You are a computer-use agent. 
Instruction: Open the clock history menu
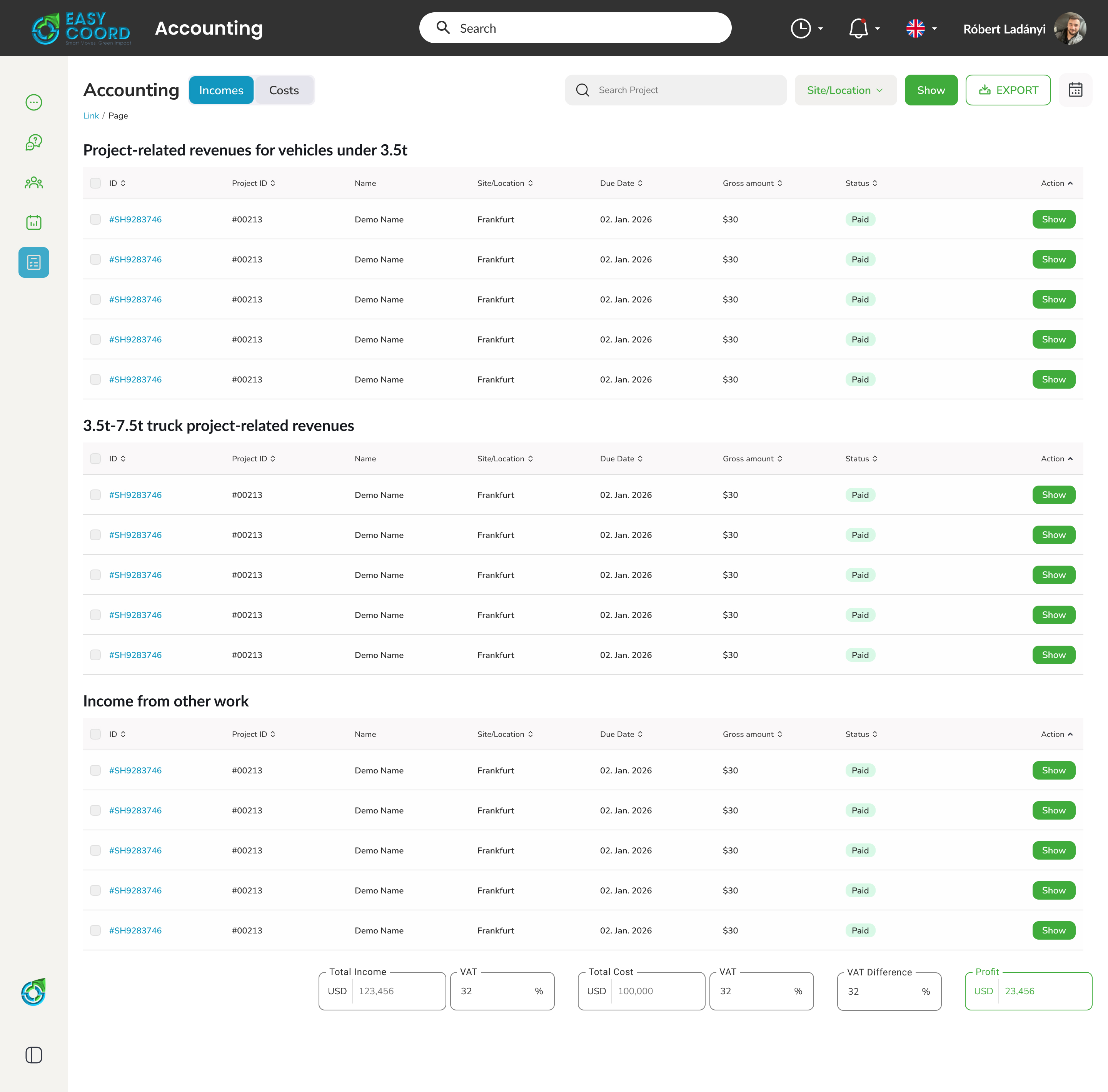tap(801, 28)
